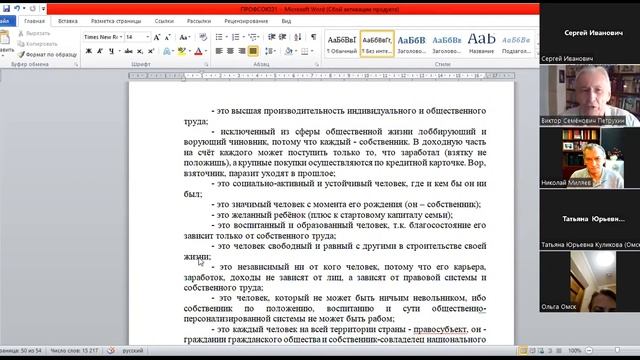Apply text effects glowing A icon

click(167, 51)
